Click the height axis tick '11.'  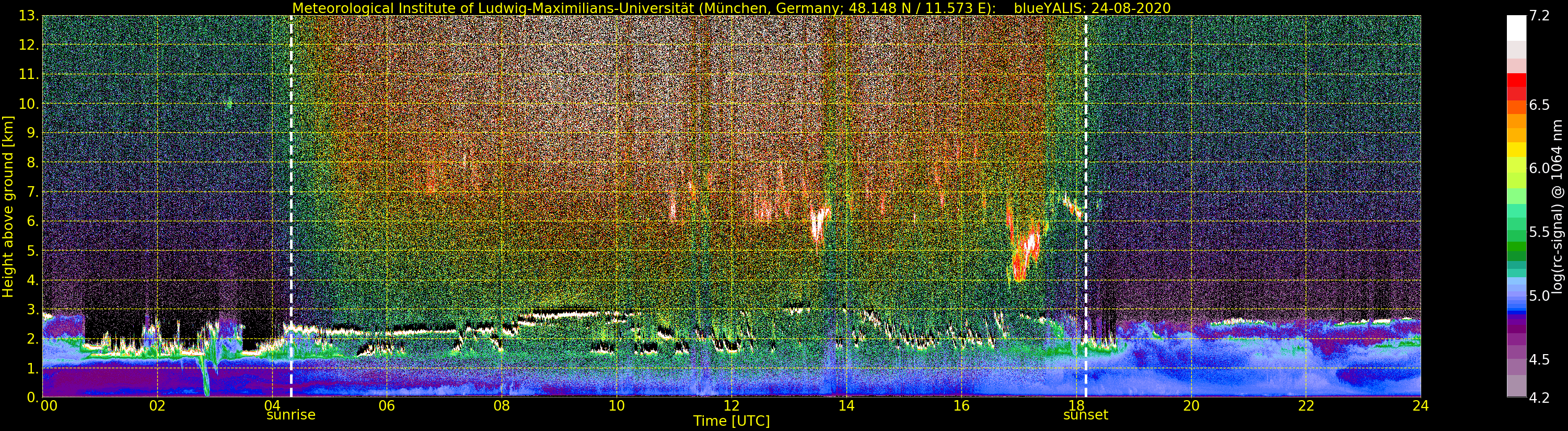click(30, 74)
